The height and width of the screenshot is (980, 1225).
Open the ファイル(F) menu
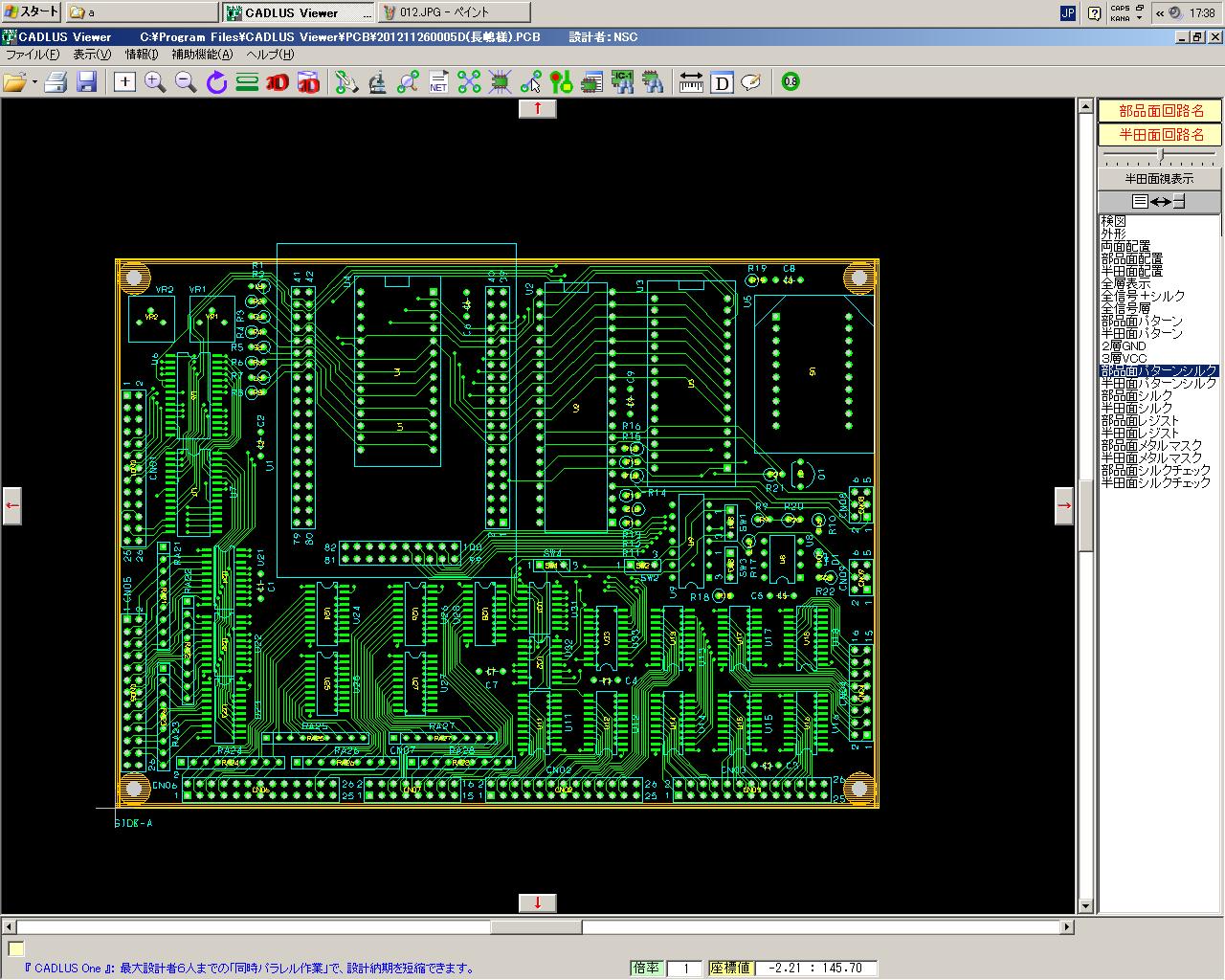tap(32, 55)
